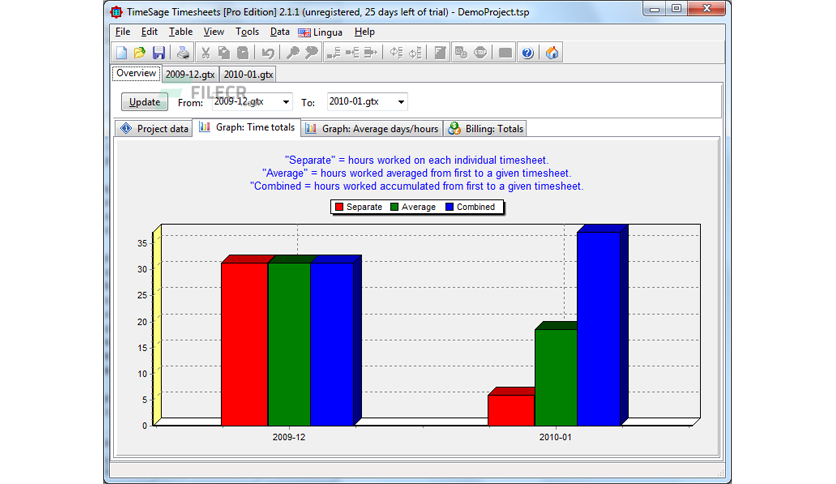Click the second row-move toolbar icon

415,52
